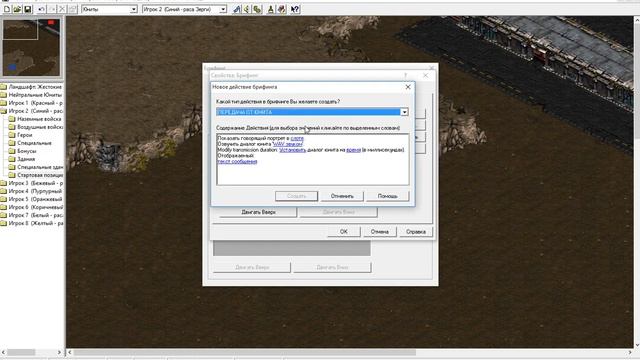640x360 pixels.
Task: Click the minimap thumbnail
Action: click(x=31, y=48)
